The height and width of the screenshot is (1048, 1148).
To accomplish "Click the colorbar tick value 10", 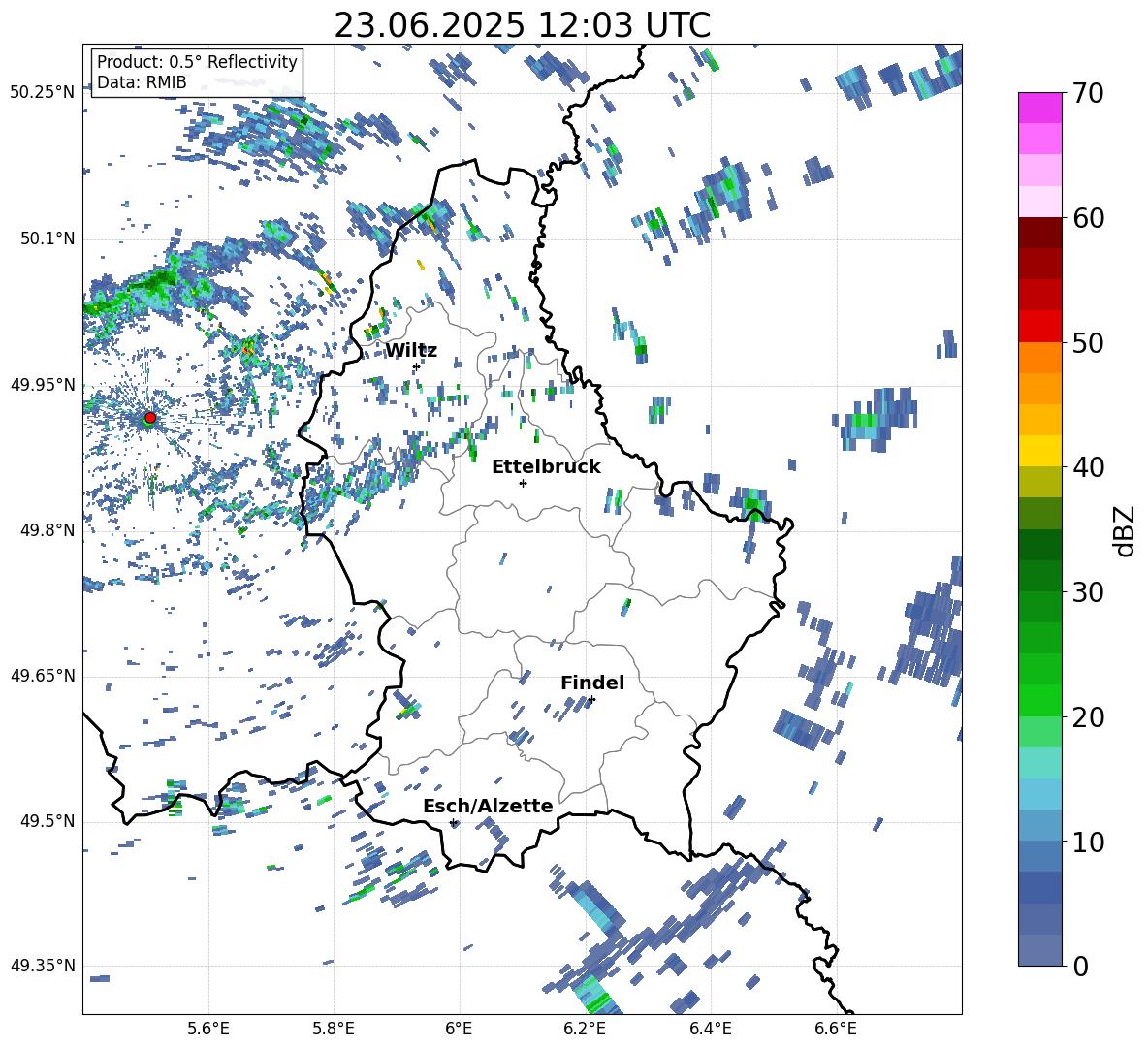I will tap(1087, 842).
